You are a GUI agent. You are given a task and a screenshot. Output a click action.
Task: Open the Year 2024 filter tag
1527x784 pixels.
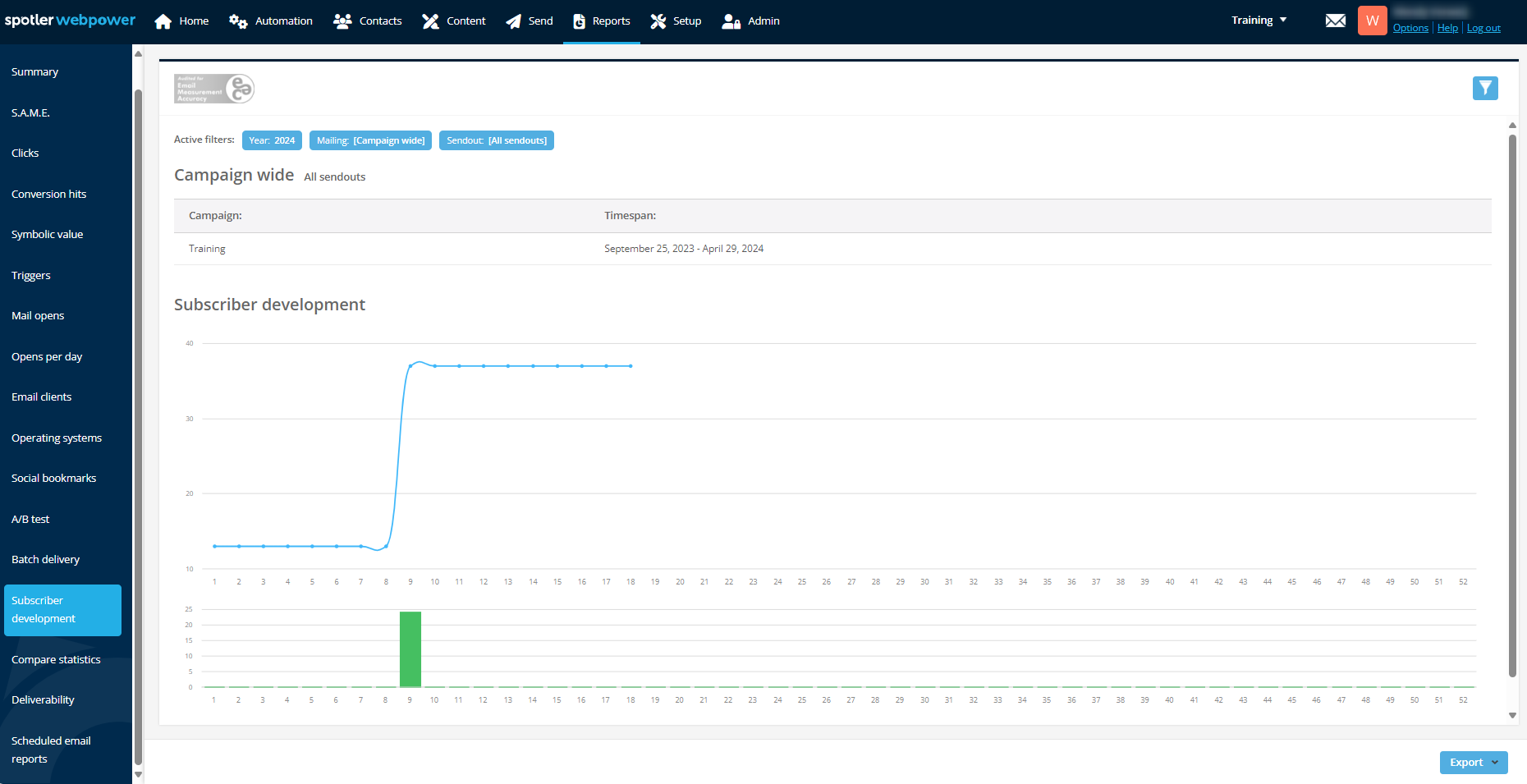[272, 140]
